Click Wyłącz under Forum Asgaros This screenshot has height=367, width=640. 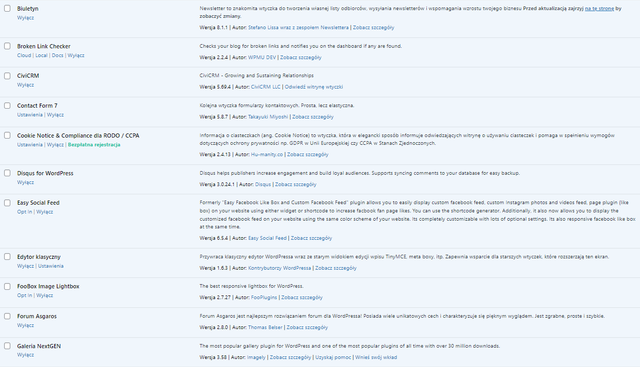25,326
